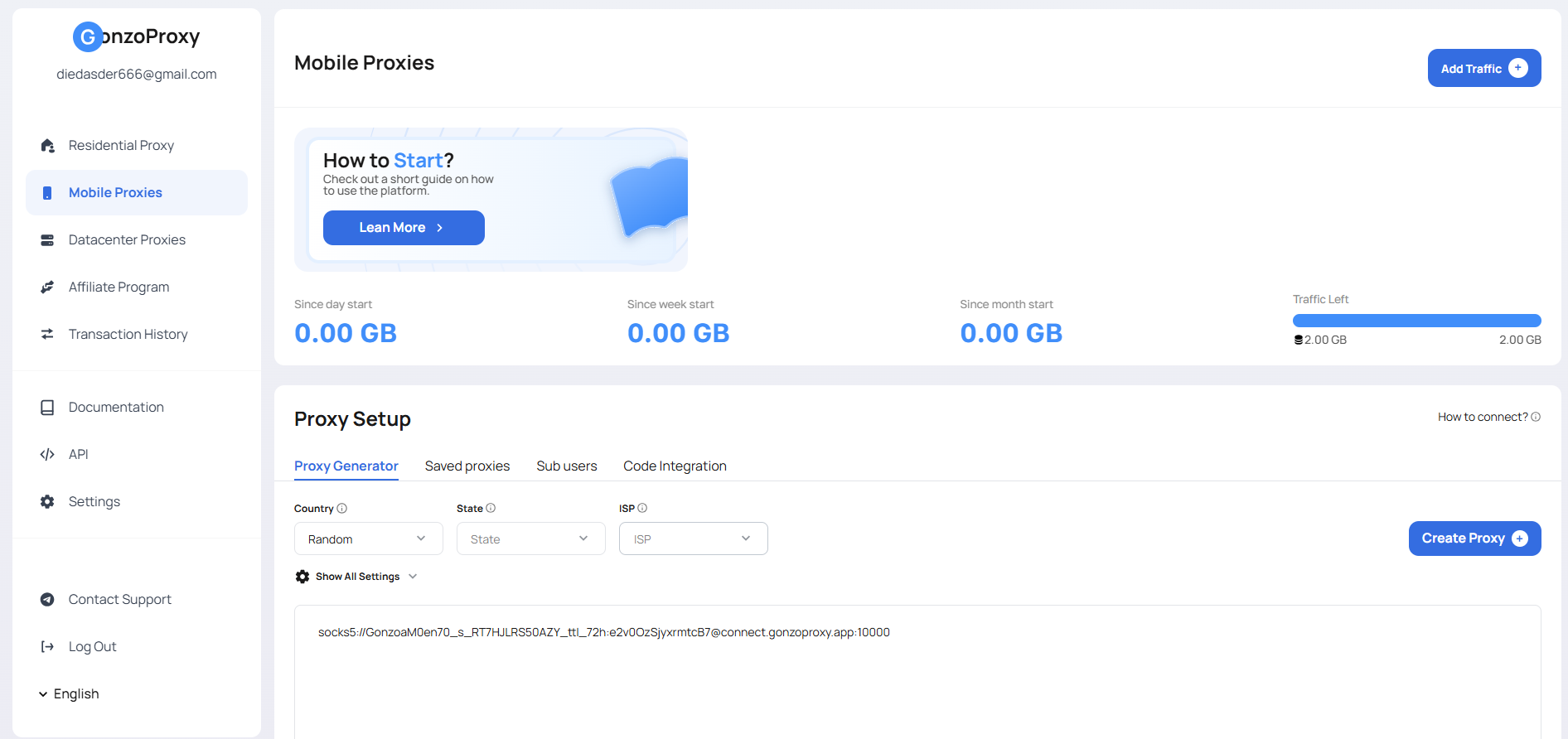Switch to the Sub users tab
This screenshot has width=1568, height=739.
567,466
